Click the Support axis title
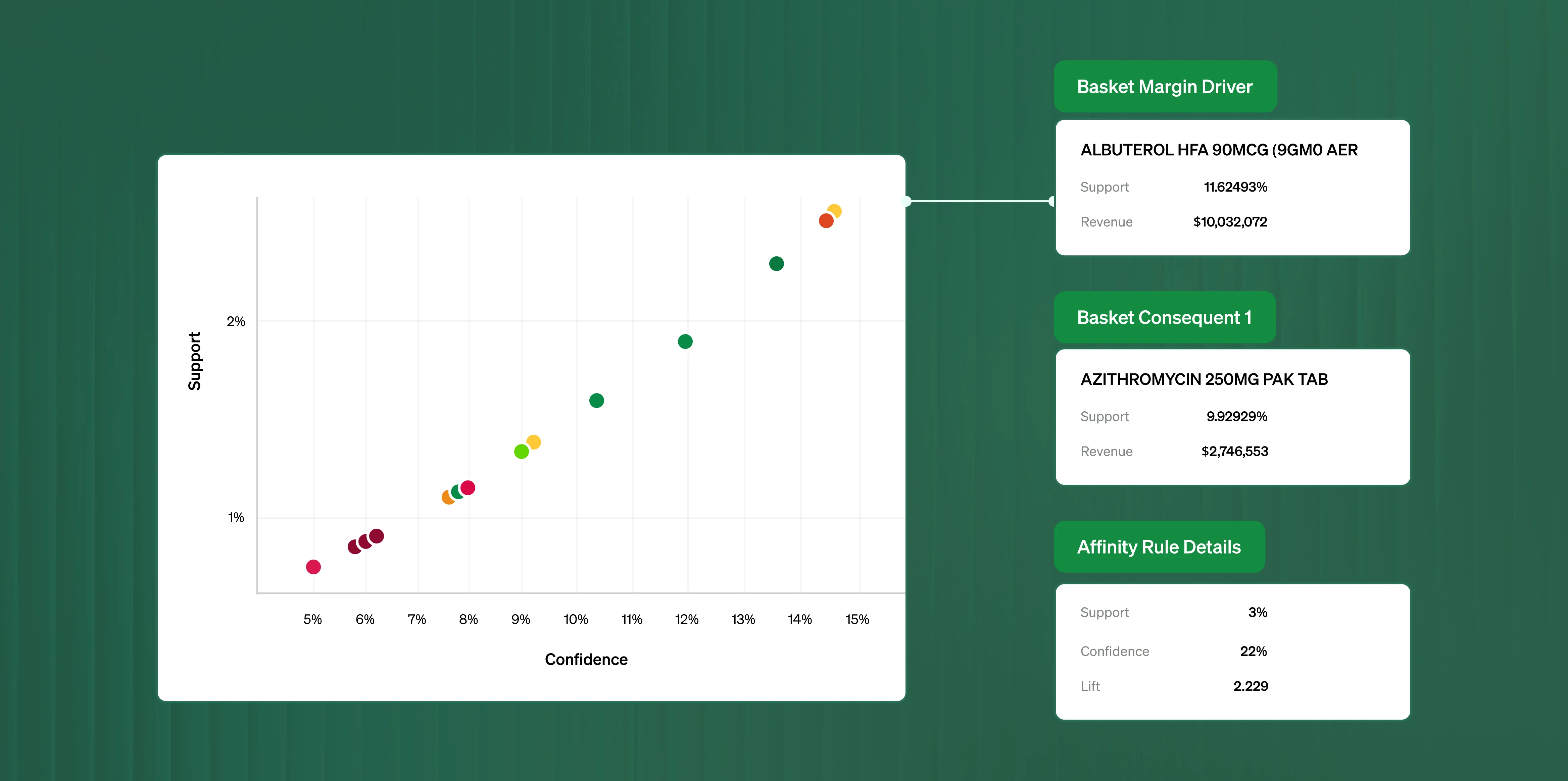The width and height of the screenshot is (1568, 781). (194, 361)
